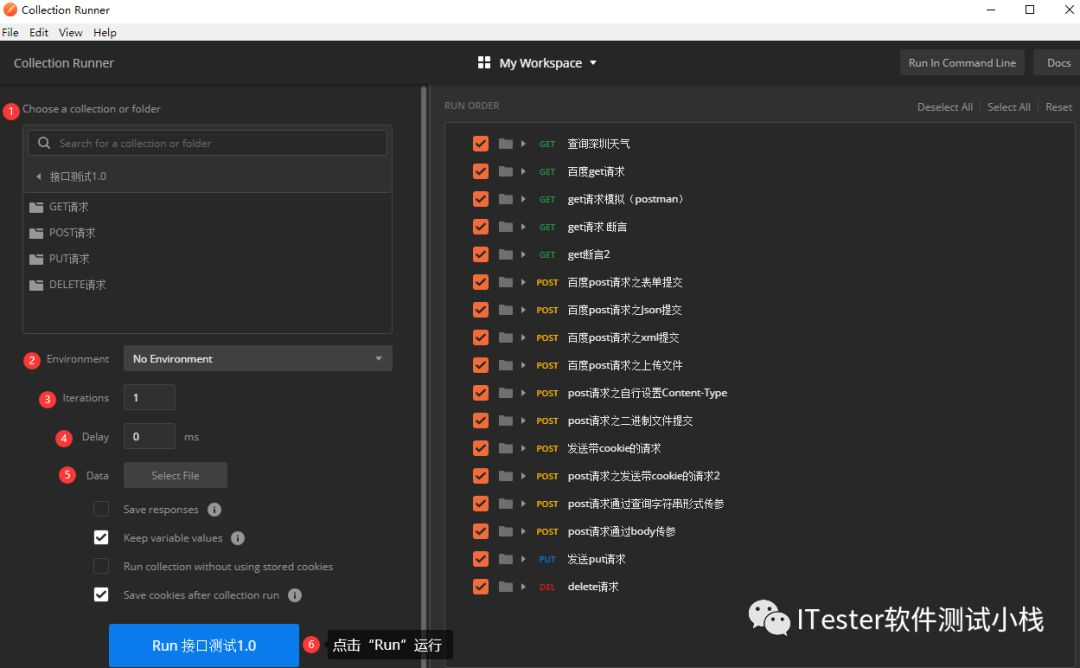The height and width of the screenshot is (668, 1080).
Task: Uncheck Save cookies after collection run
Action: pos(101,594)
